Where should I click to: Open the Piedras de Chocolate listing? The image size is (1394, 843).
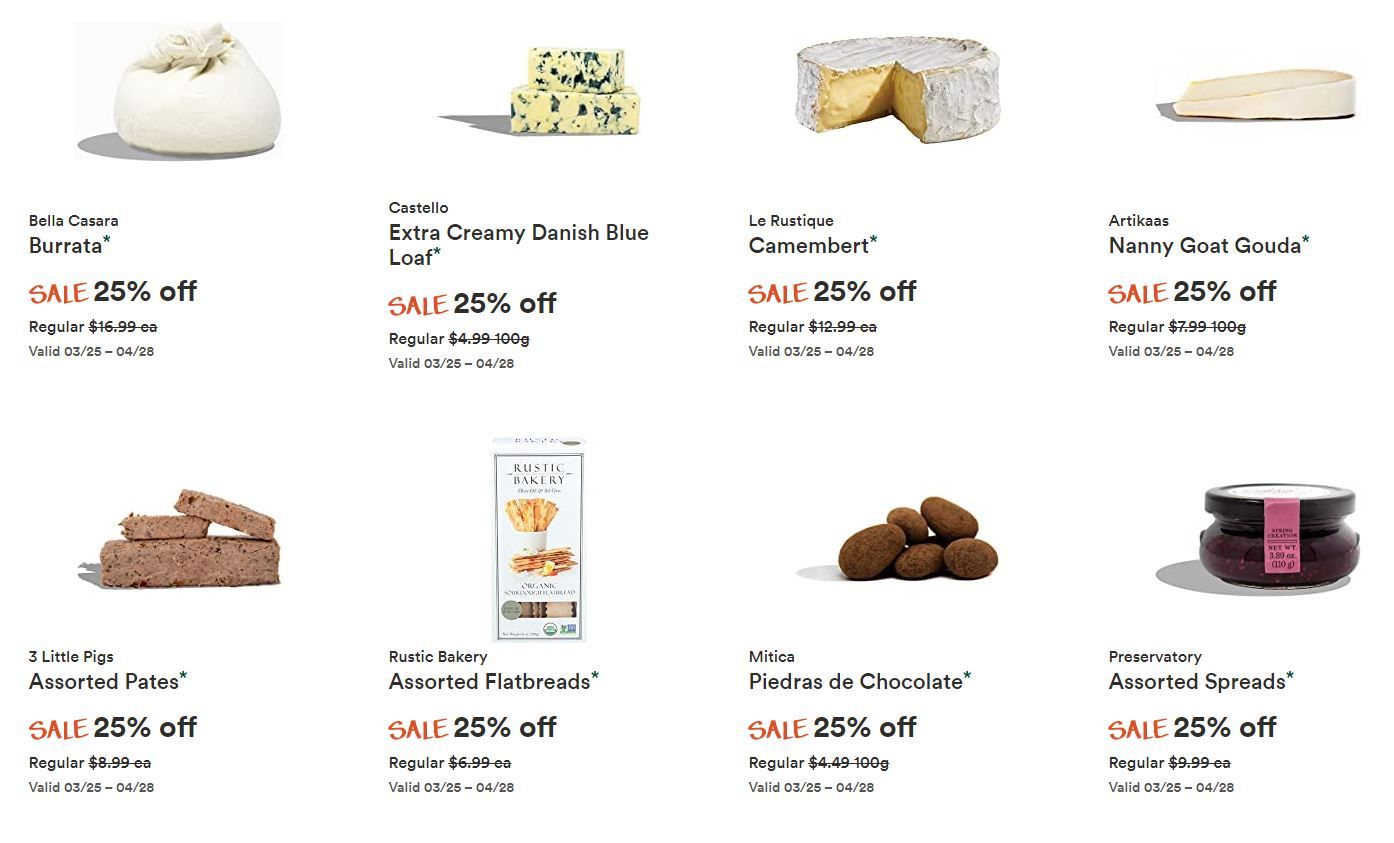click(x=860, y=681)
